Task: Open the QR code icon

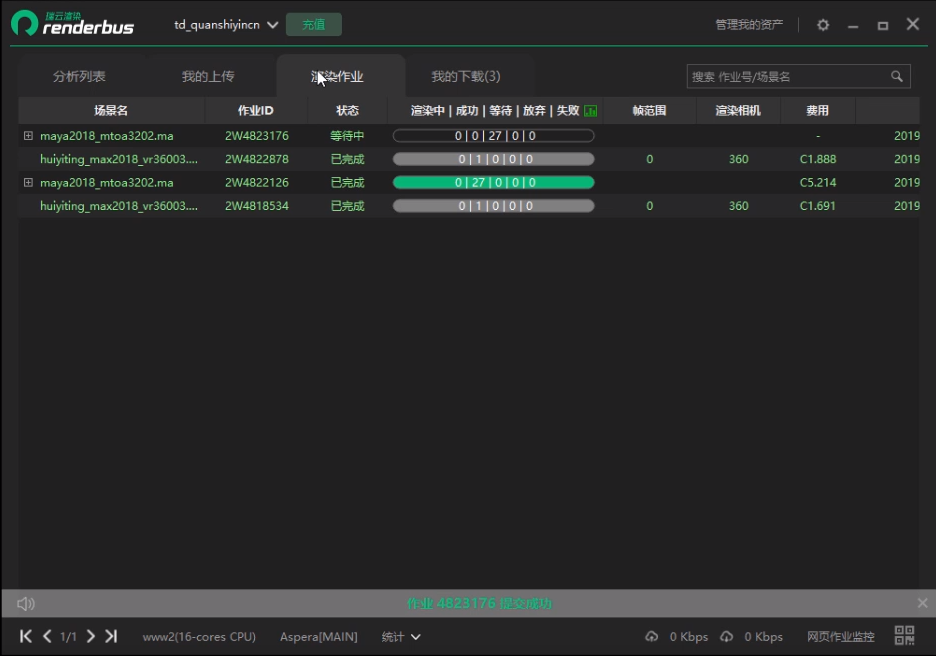Action: tap(904, 636)
